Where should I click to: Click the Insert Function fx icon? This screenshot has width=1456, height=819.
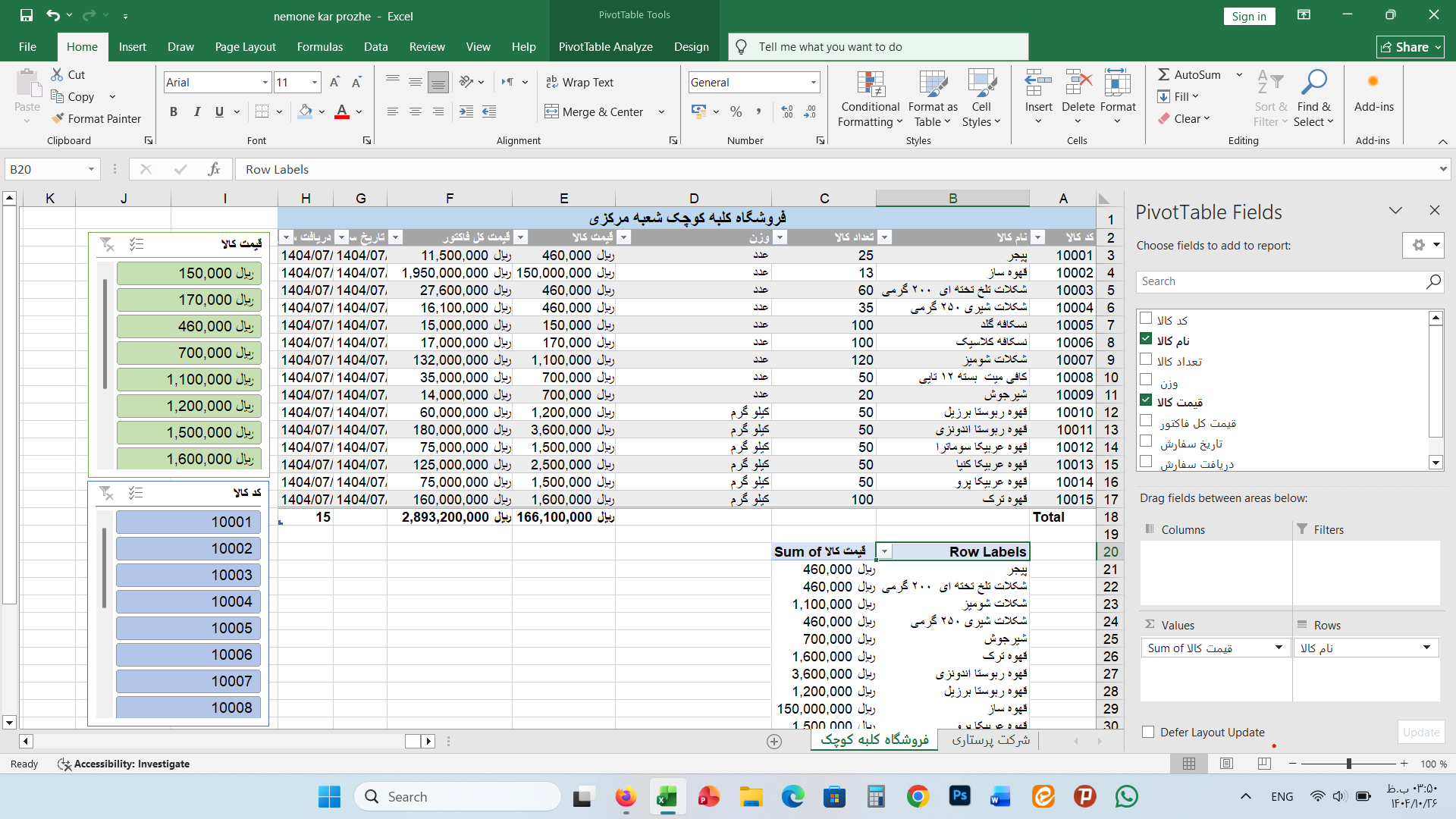[214, 169]
